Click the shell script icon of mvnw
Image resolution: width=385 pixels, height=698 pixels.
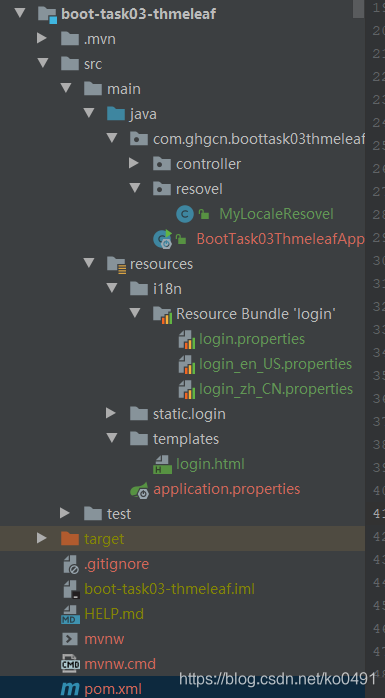70,639
